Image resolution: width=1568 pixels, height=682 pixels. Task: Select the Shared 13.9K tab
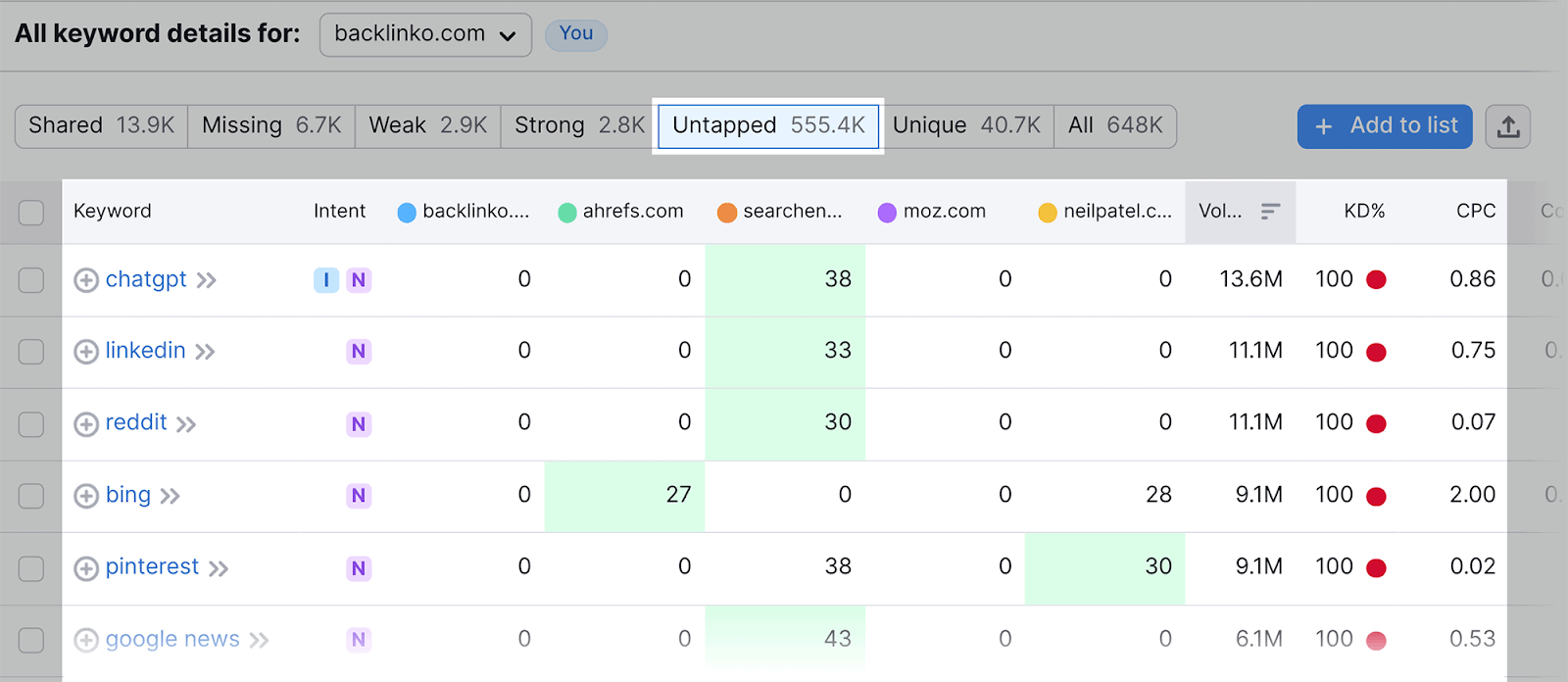tap(102, 126)
